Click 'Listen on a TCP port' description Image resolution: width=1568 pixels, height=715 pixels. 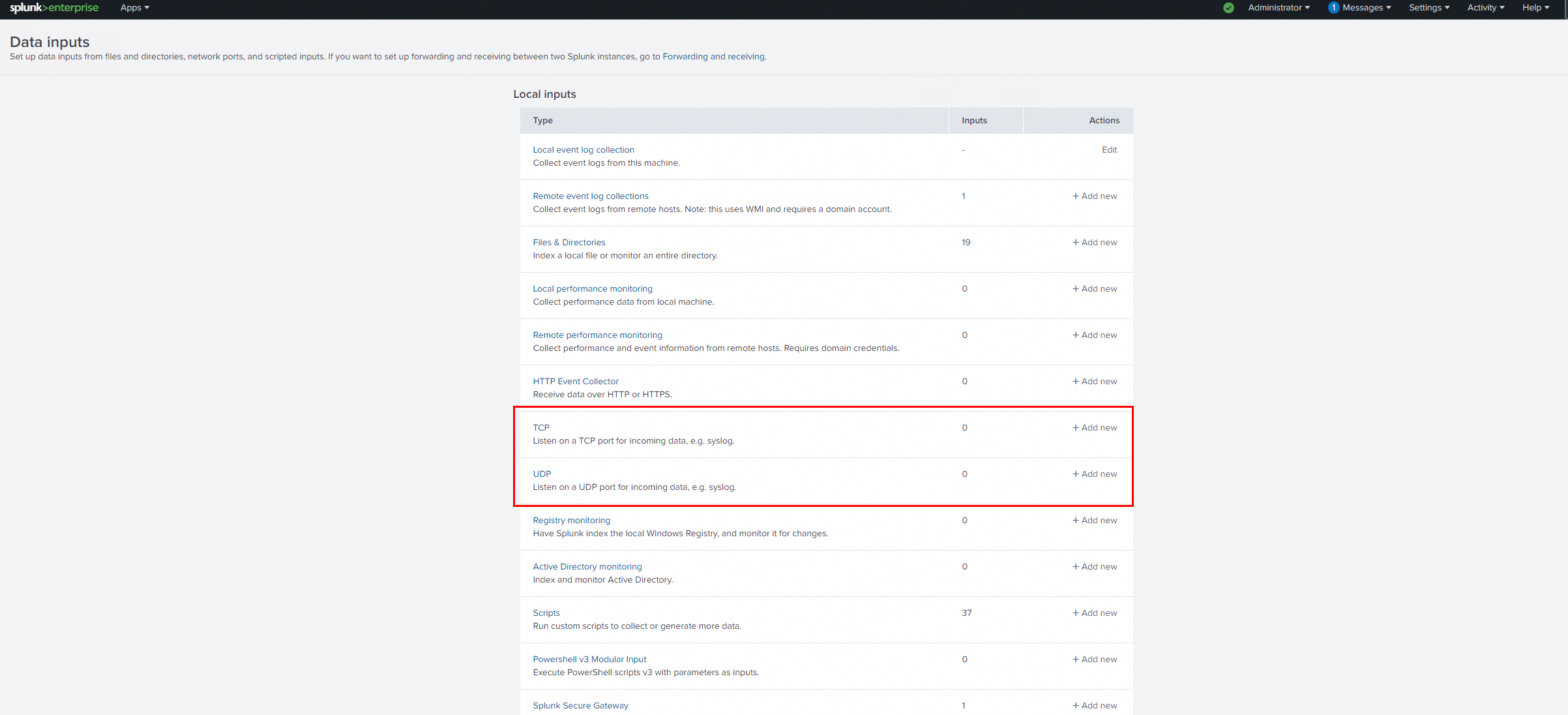pos(634,441)
